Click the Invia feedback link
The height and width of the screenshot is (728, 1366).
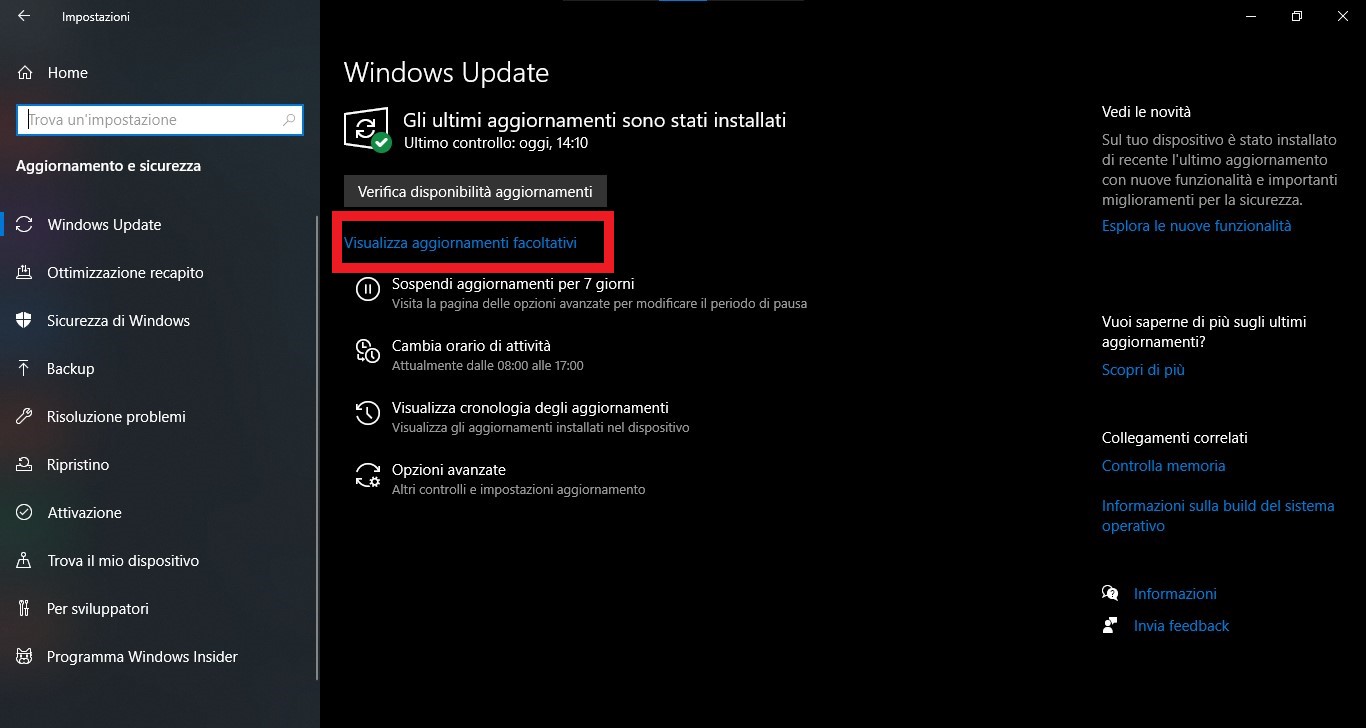point(1181,626)
